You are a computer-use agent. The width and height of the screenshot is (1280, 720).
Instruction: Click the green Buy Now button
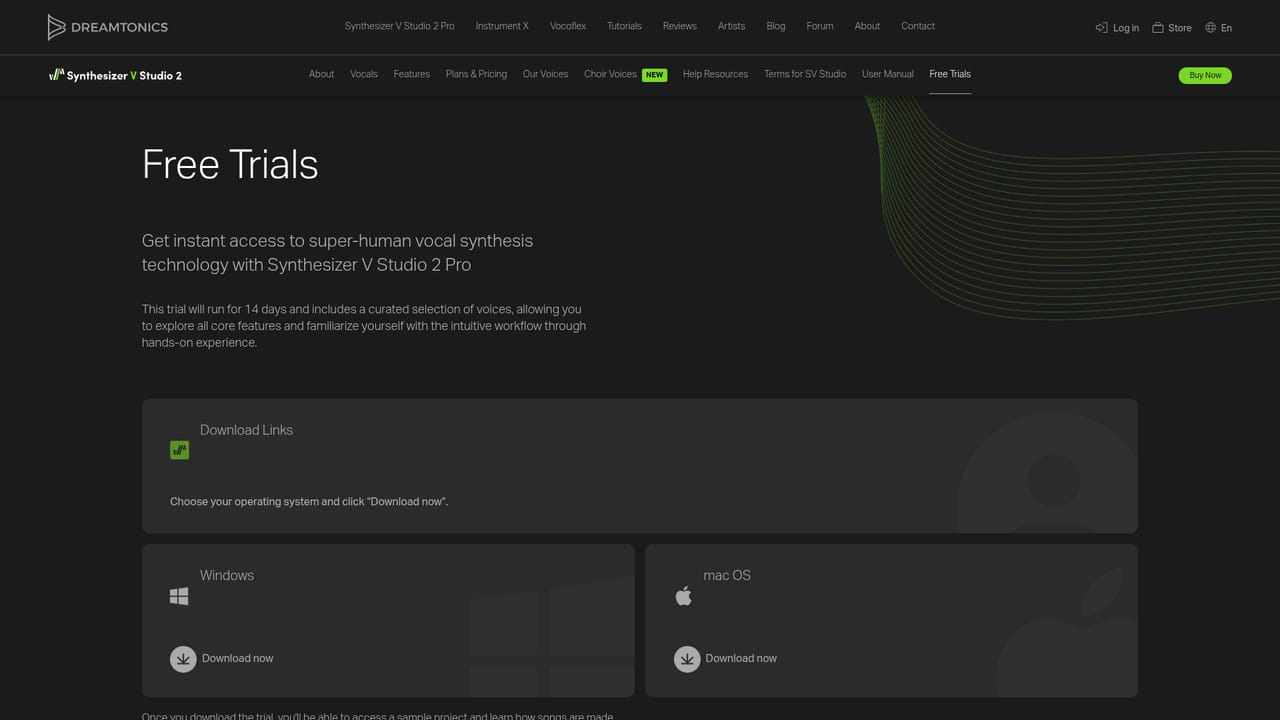coord(1205,75)
